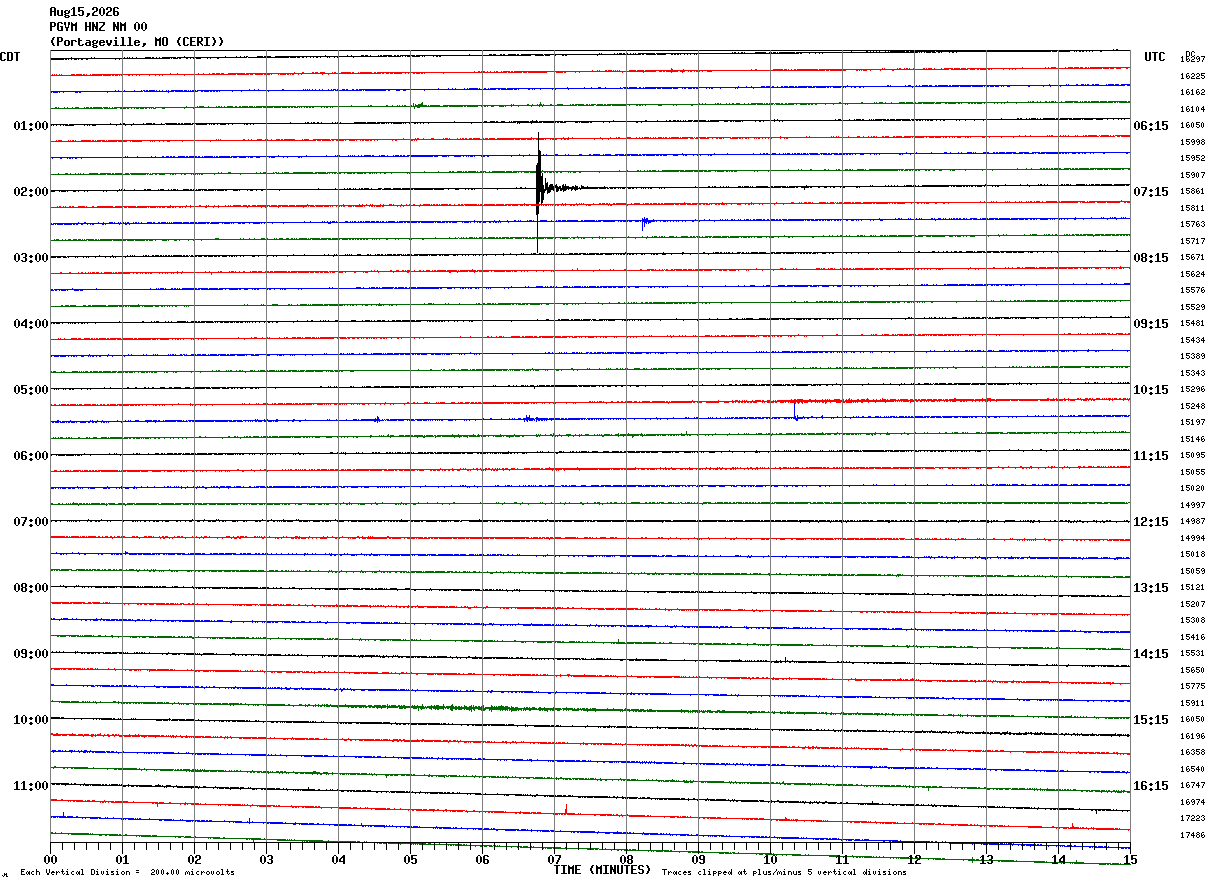Select DC offset value 16358

[x=1192, y=752]
